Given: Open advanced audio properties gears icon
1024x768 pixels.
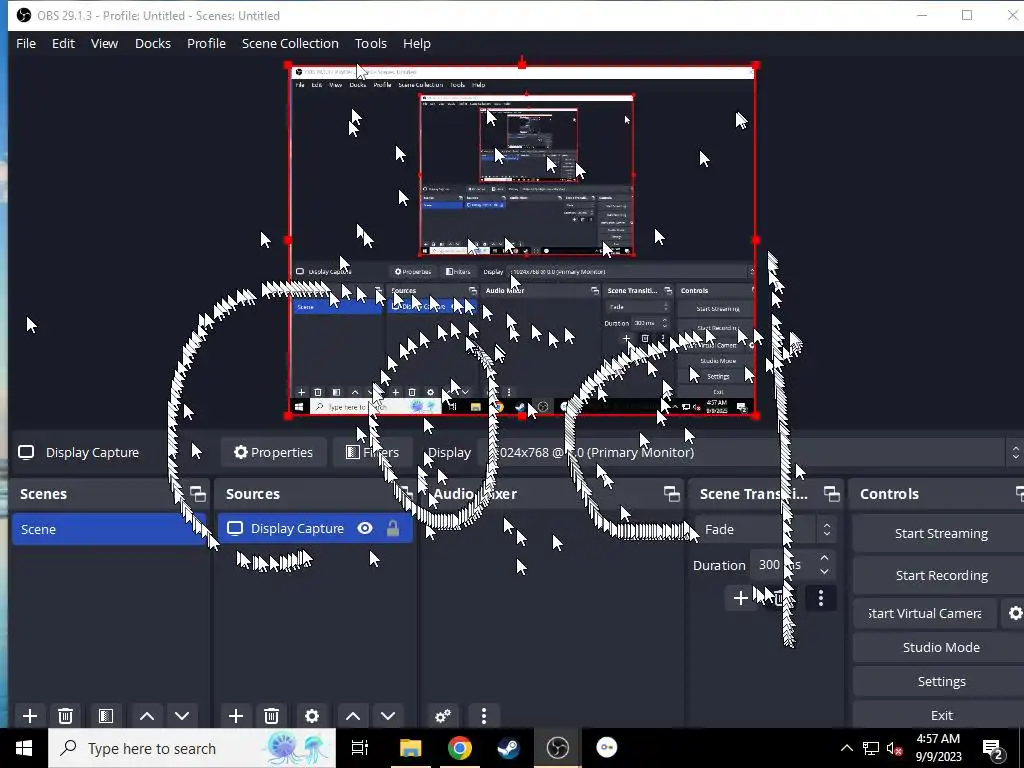Looking at the screenshot, I should [x=443, y=716].
